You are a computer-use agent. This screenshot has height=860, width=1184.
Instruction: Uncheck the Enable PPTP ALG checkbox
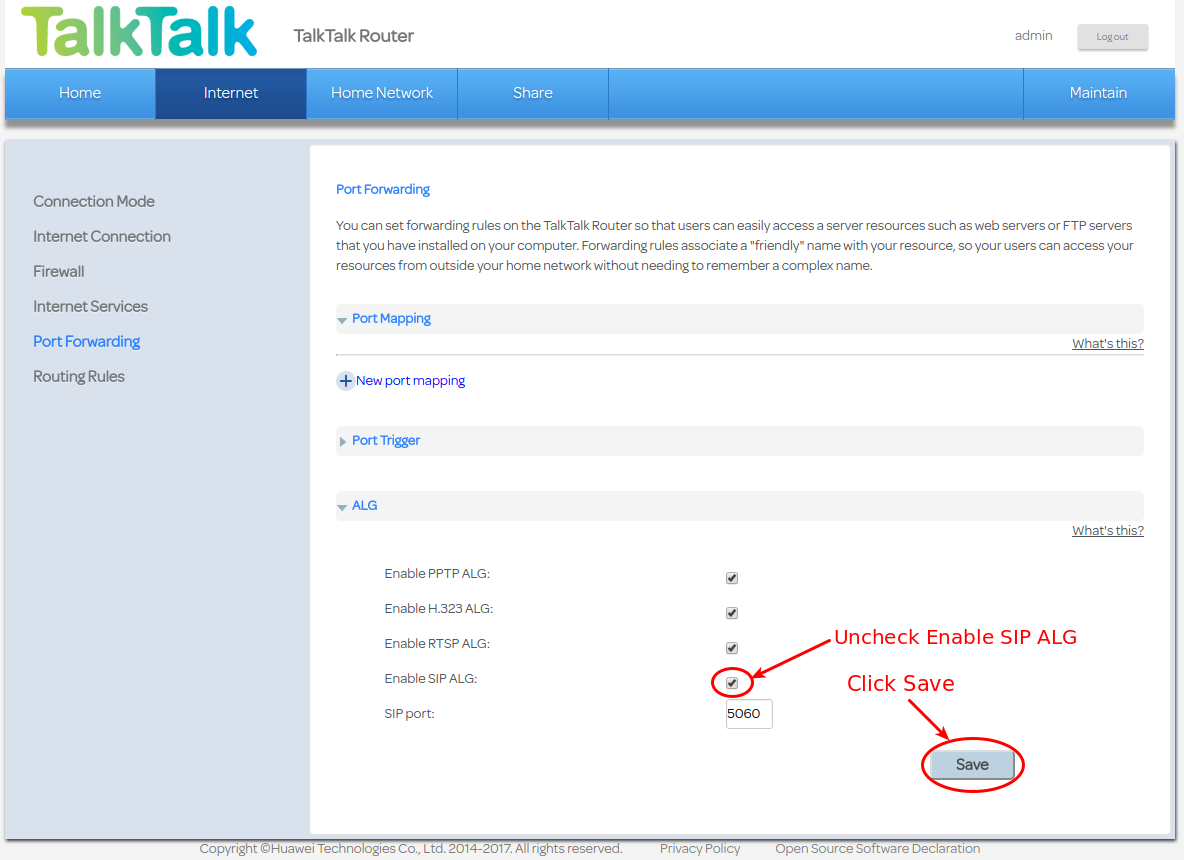[732, 578]
